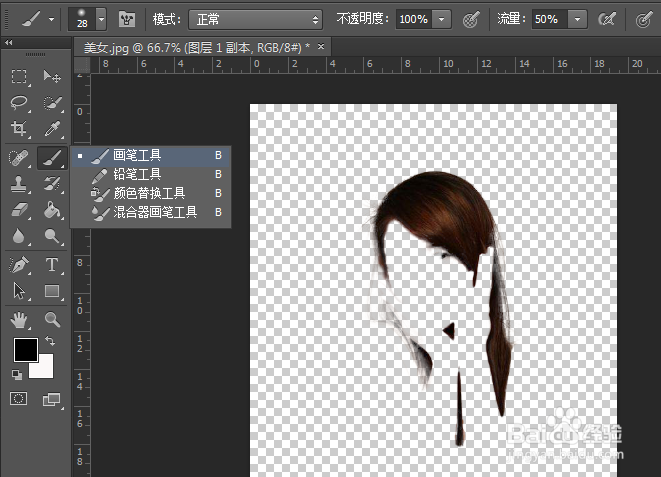Select the Crop tool

(x=19, y=129)
